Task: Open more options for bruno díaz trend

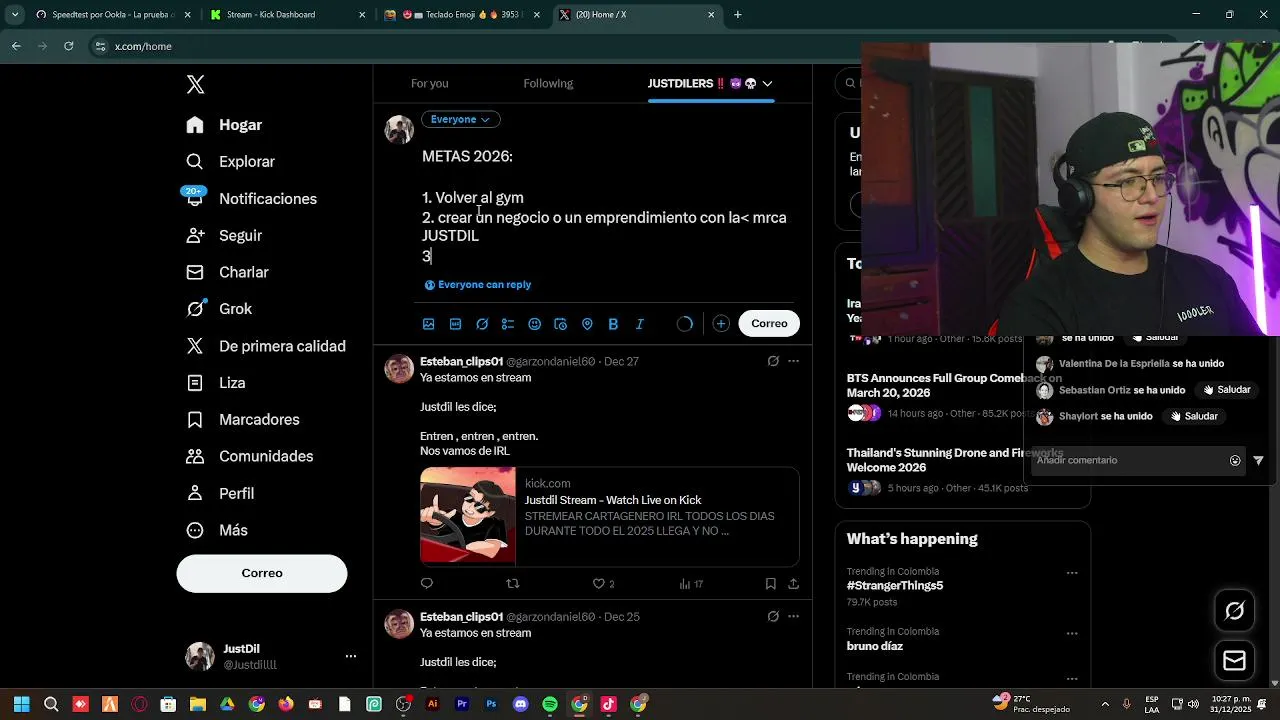Action: (x=1072, y=633)
